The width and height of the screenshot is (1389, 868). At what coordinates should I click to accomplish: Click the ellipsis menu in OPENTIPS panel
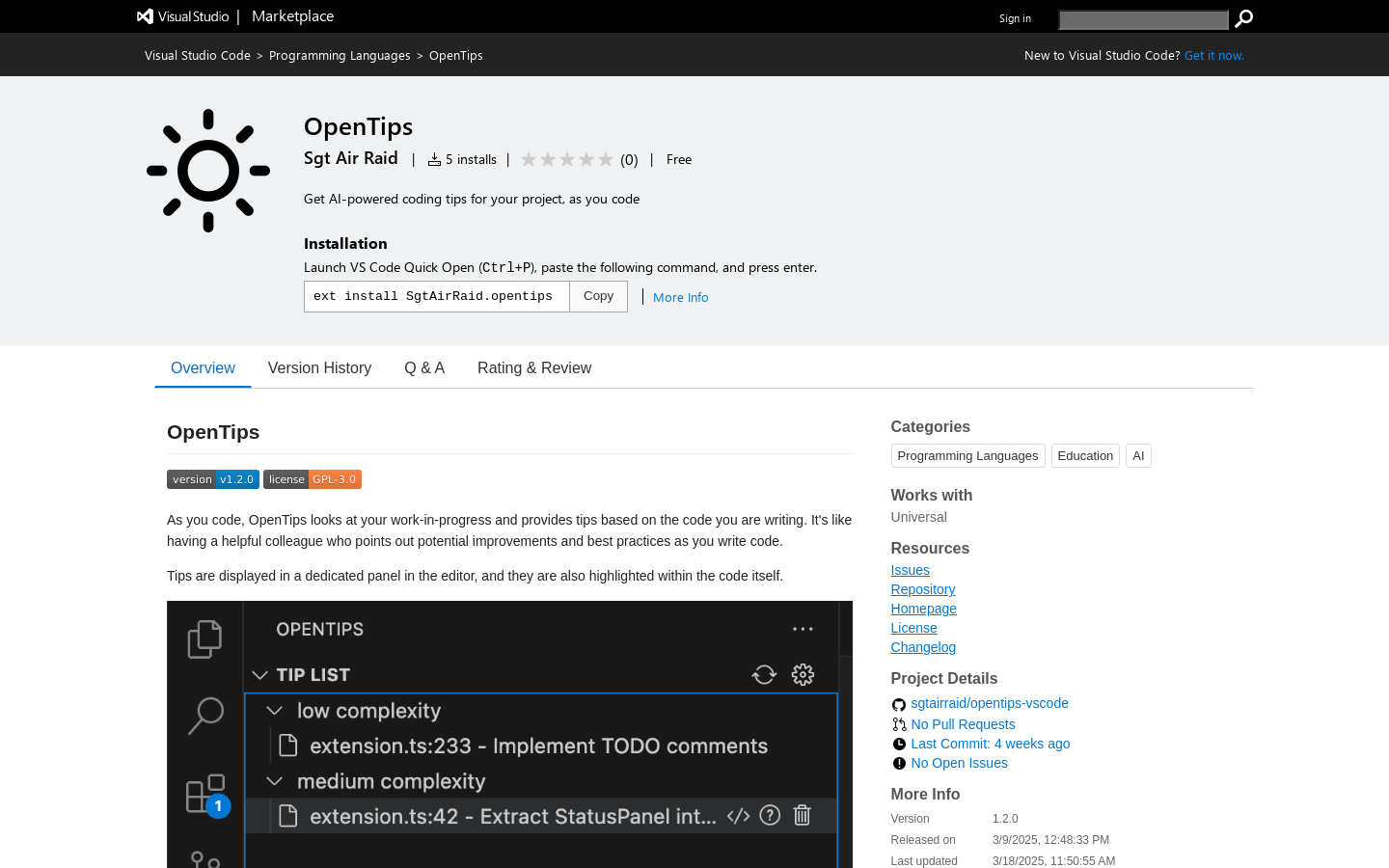(x=803, y=629)
